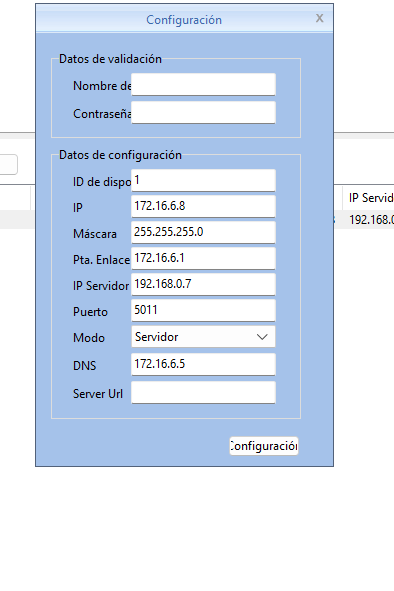
Task: Click the Datos de configuración group label
Action: point(120,155)
